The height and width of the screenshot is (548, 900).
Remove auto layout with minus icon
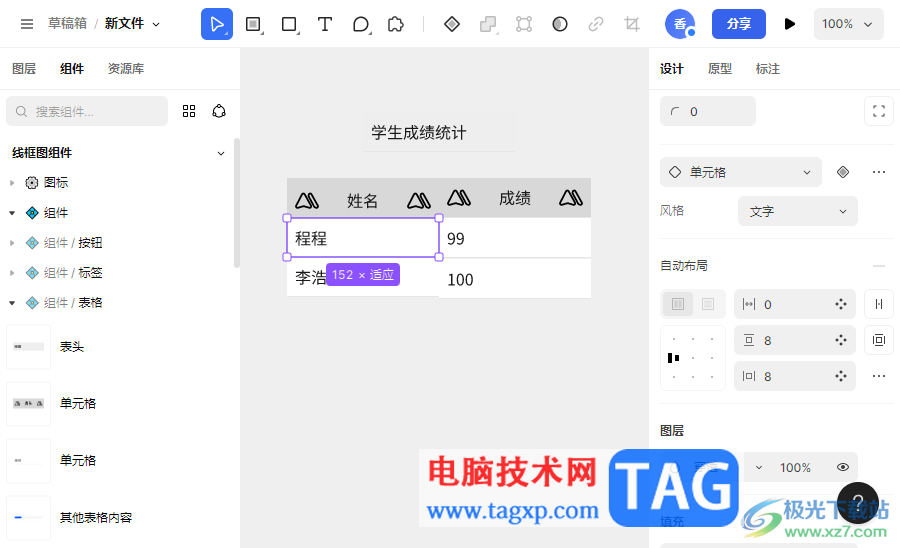tap(879, 266)
